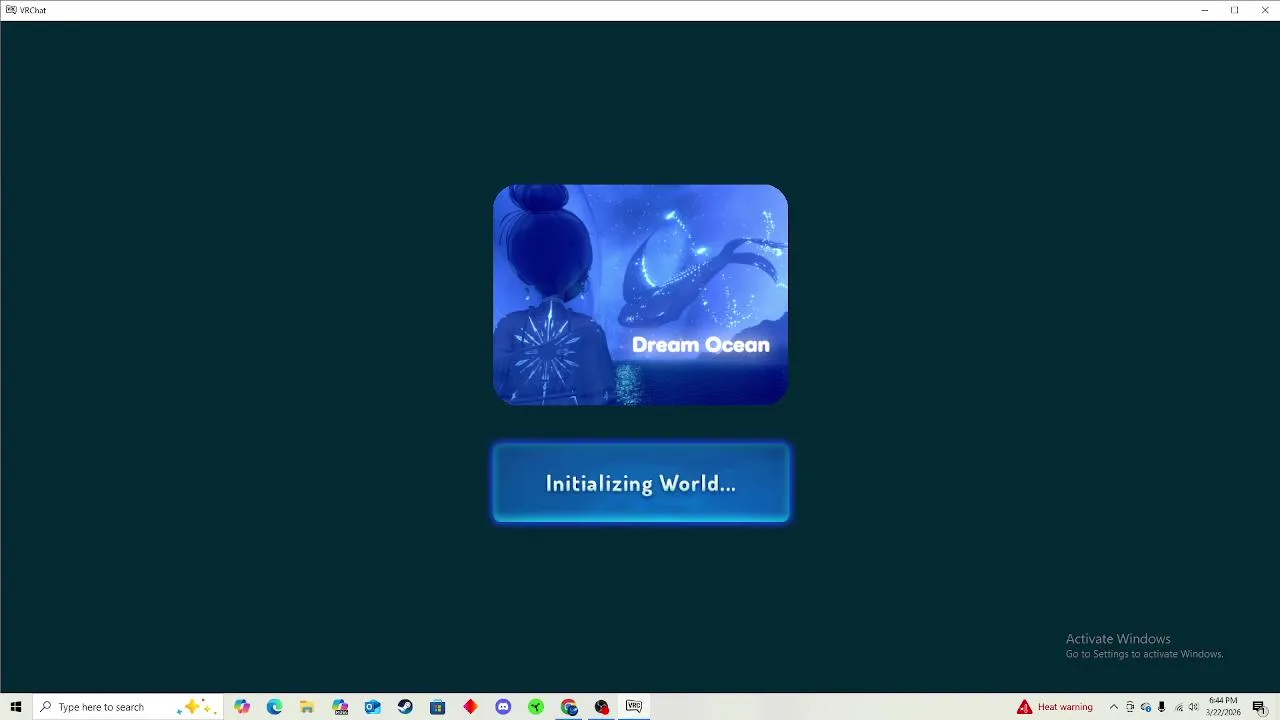Click the Meet Now tray icon
Viewport: 1280px width, 720px height.
(1130, 707)
